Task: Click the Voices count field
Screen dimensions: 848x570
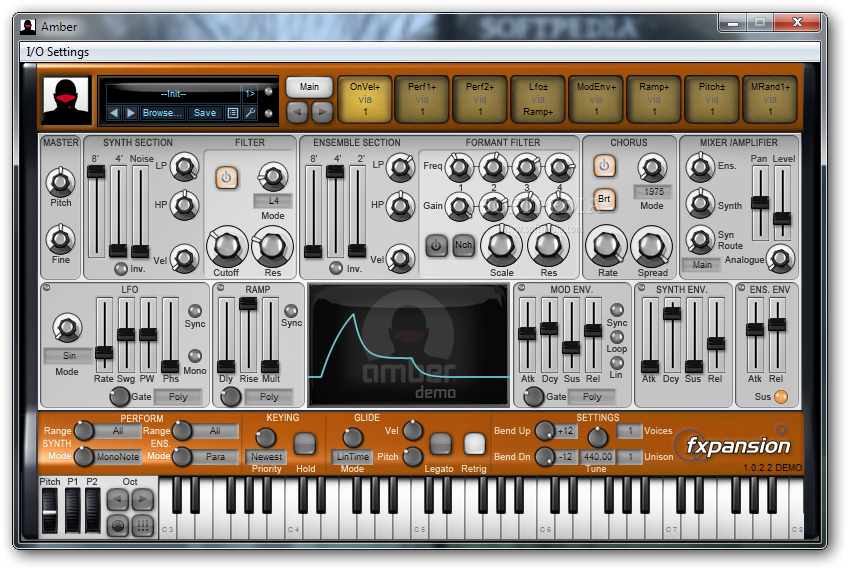Action: coord(630,431)
